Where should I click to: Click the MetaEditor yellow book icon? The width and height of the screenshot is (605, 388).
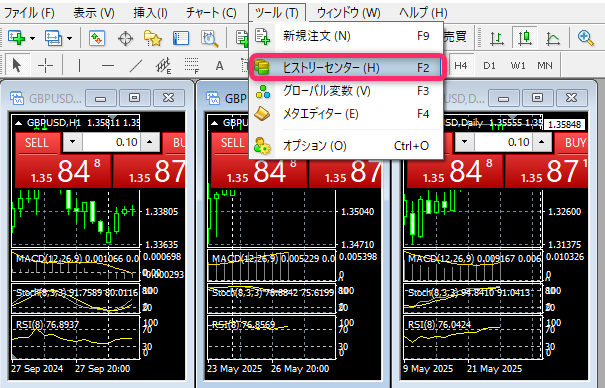pyautogui.click(x=262, y=114)
